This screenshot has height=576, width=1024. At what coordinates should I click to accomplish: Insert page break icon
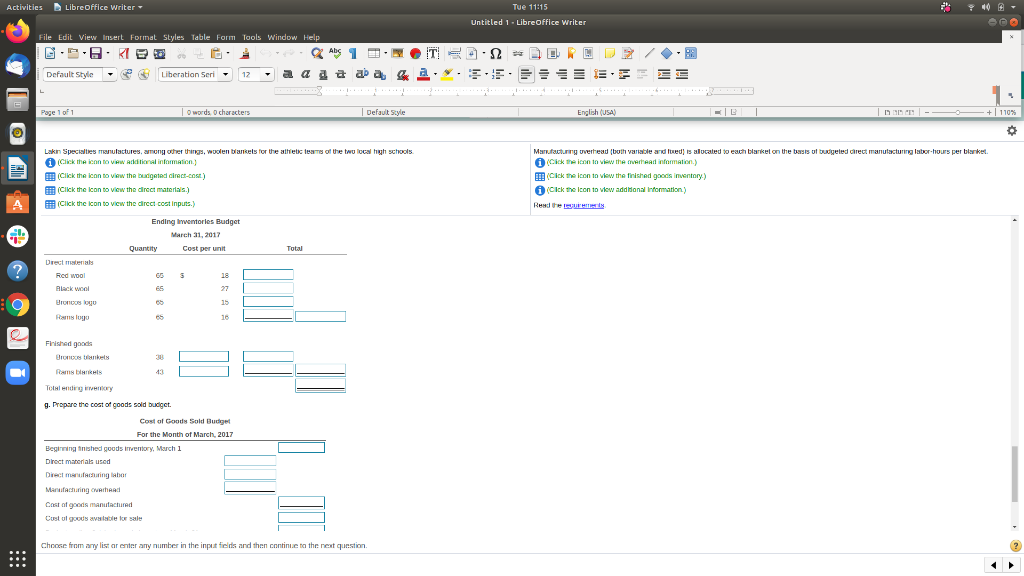coord(455,54)
